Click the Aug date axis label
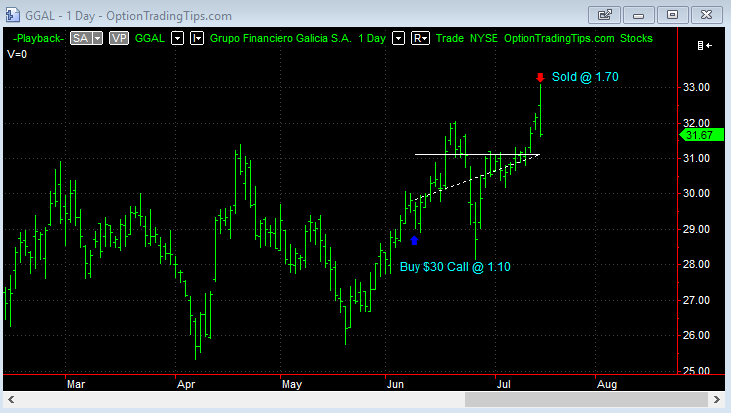Screen dimensions: 731x413 click(x=607, y=385)
